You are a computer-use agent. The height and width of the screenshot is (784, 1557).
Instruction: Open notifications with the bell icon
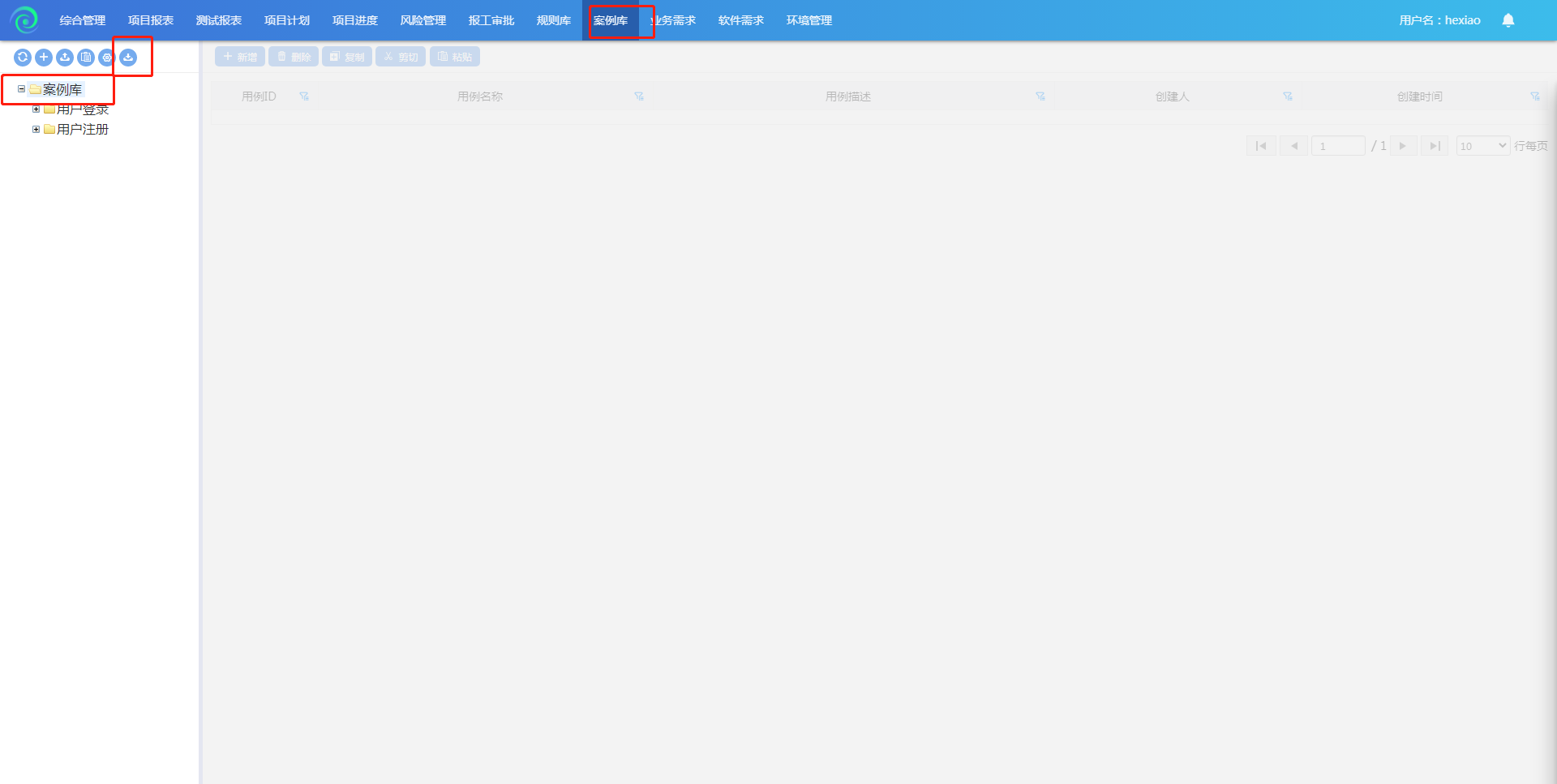1508,20
